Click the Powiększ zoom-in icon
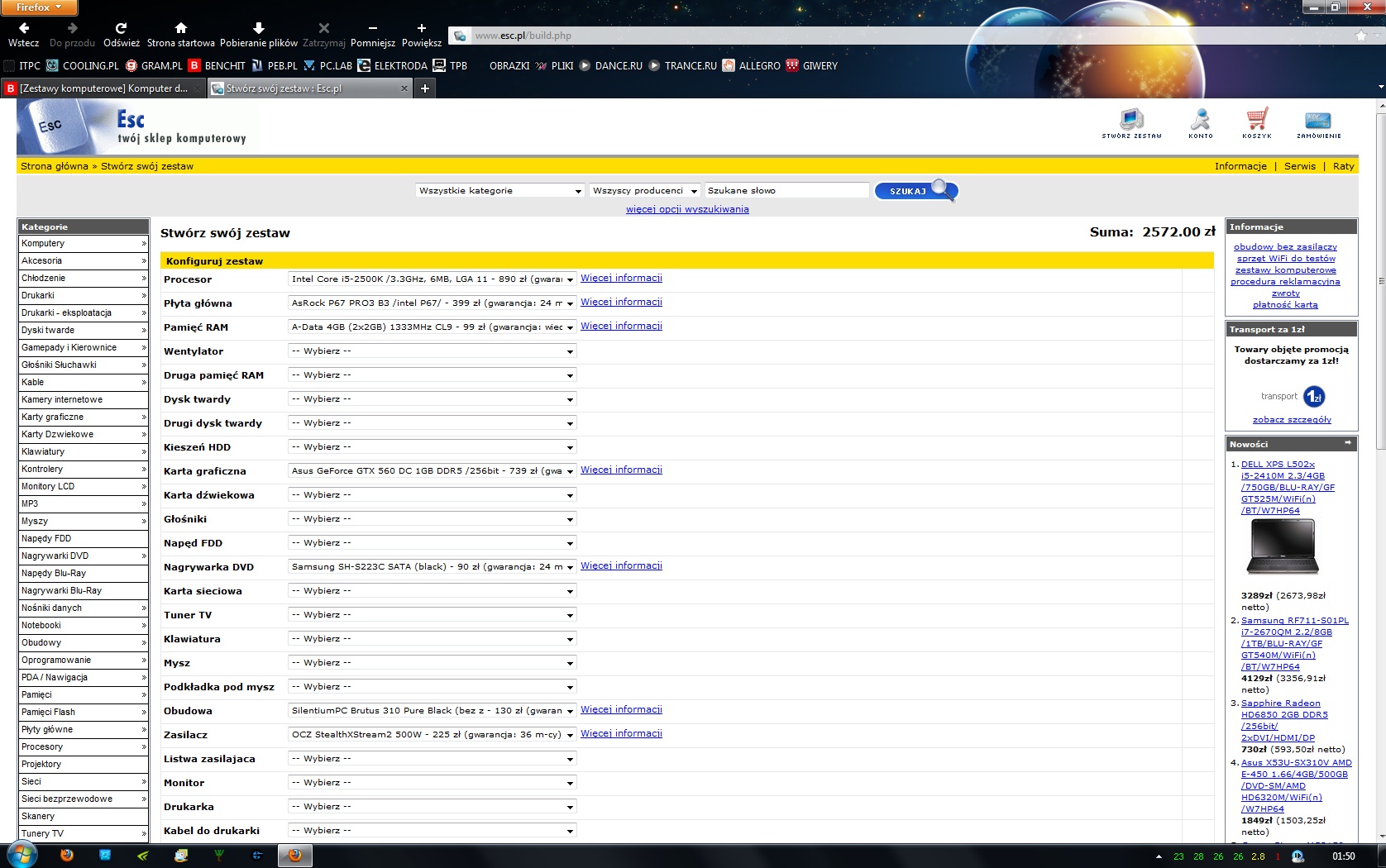 point(422,28)
